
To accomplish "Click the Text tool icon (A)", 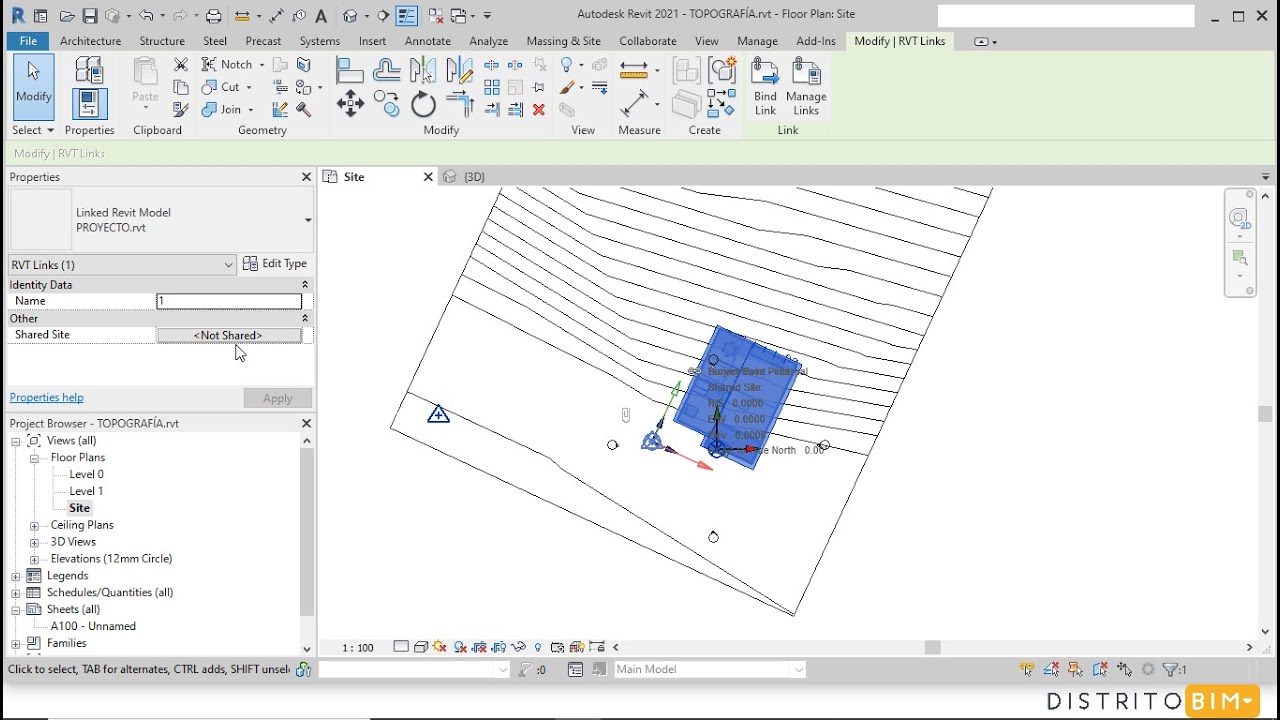I will point(321,16).
